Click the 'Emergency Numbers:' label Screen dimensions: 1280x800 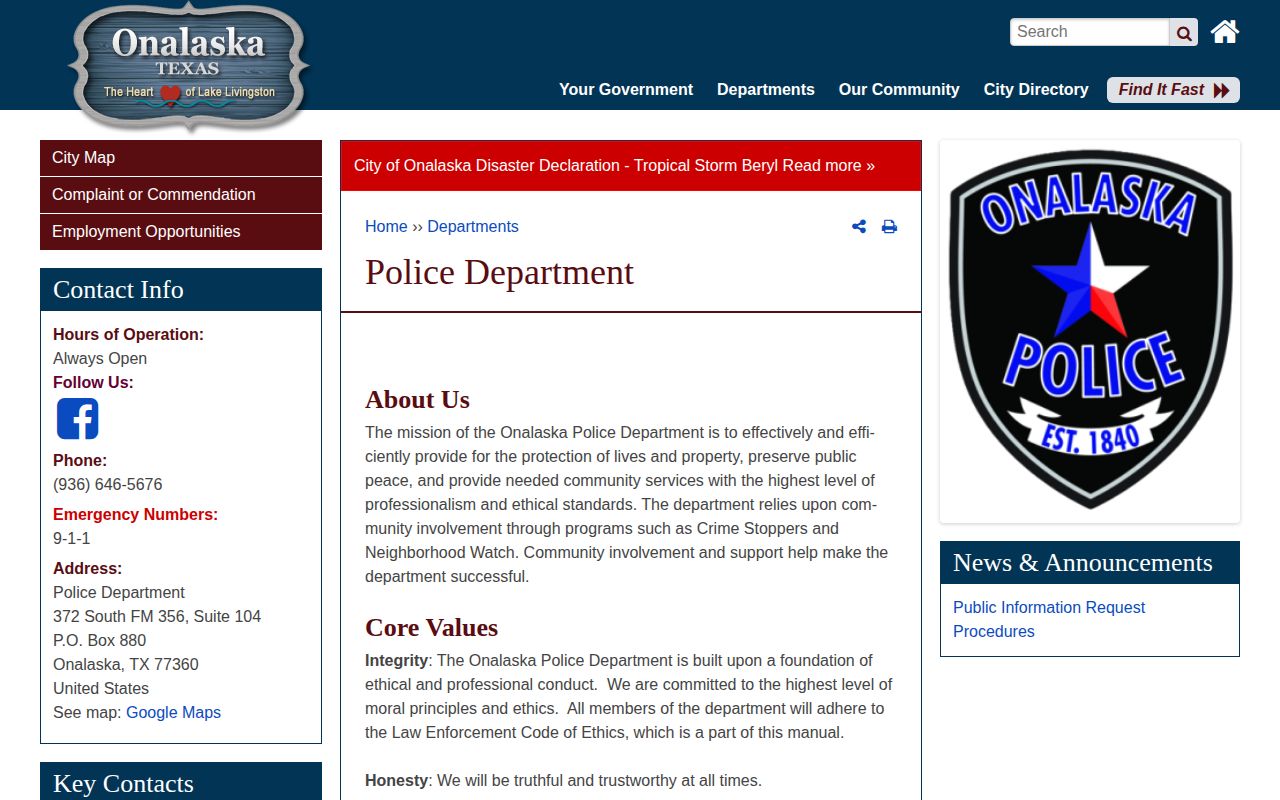pos(135,515)
